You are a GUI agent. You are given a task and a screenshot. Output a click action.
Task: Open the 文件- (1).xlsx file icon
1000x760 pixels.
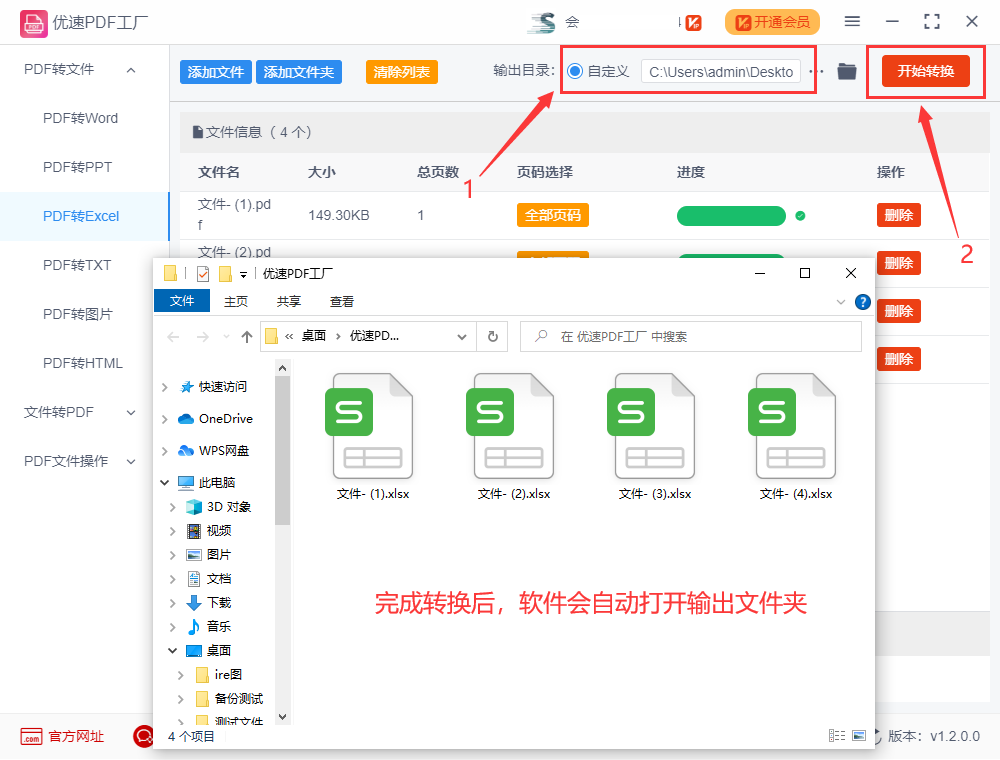372,426
